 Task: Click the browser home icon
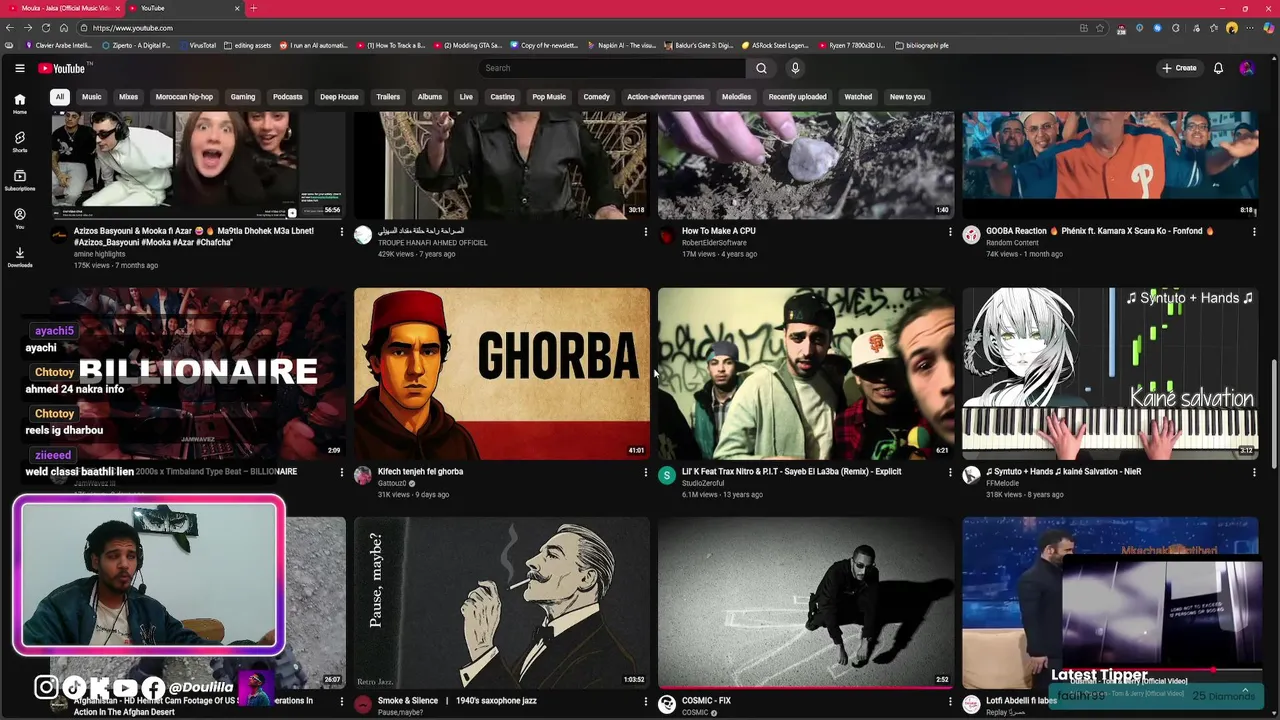63,28
